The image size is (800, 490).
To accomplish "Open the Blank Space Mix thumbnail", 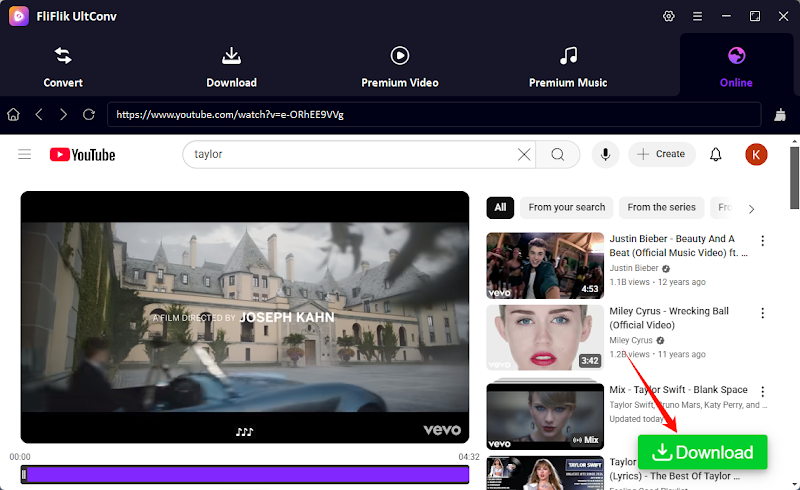I will pyautogui.click(x=545, y=416).
